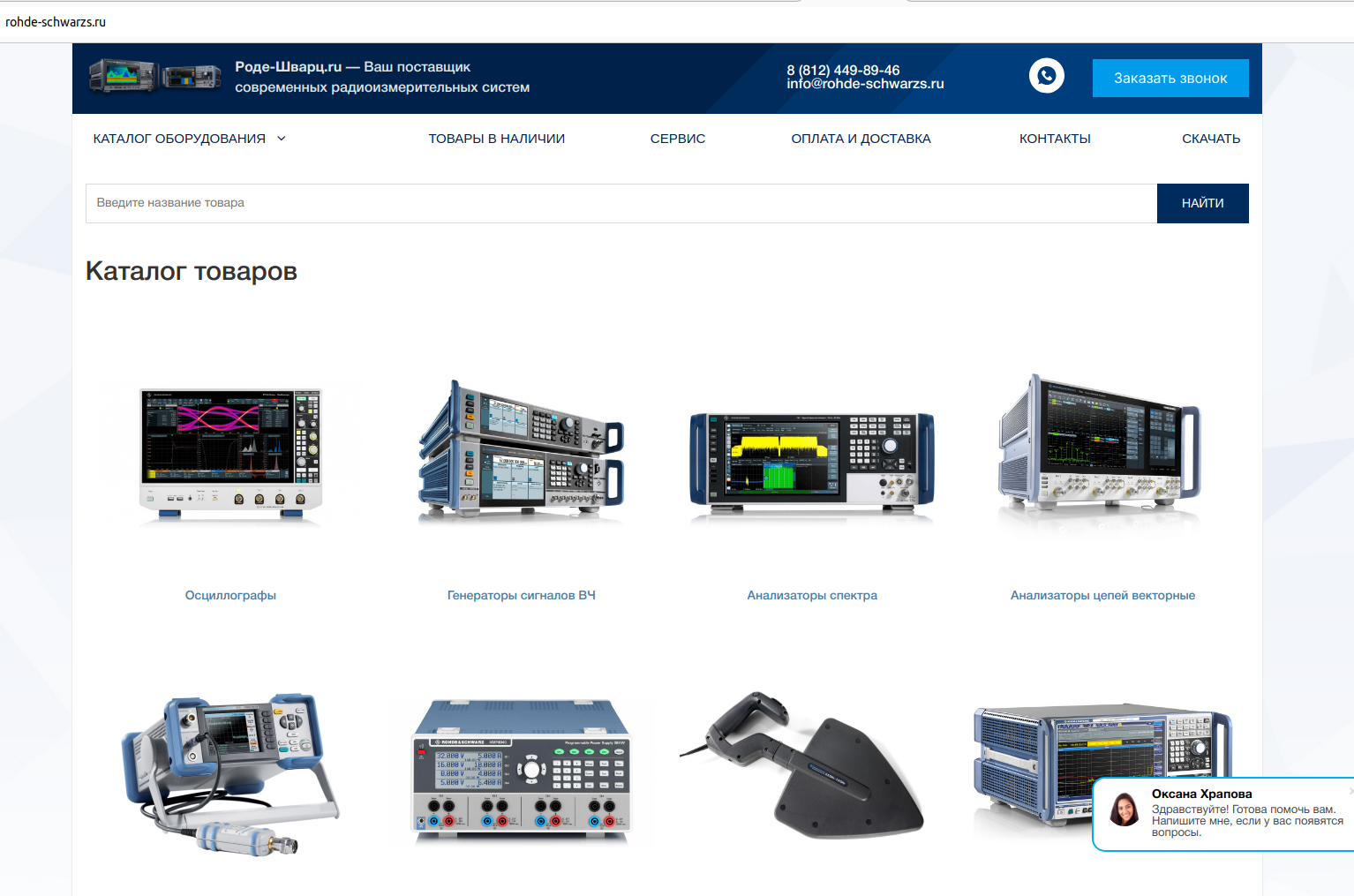
Task: Select the programmable power supply image
Action: click(522, 770)
